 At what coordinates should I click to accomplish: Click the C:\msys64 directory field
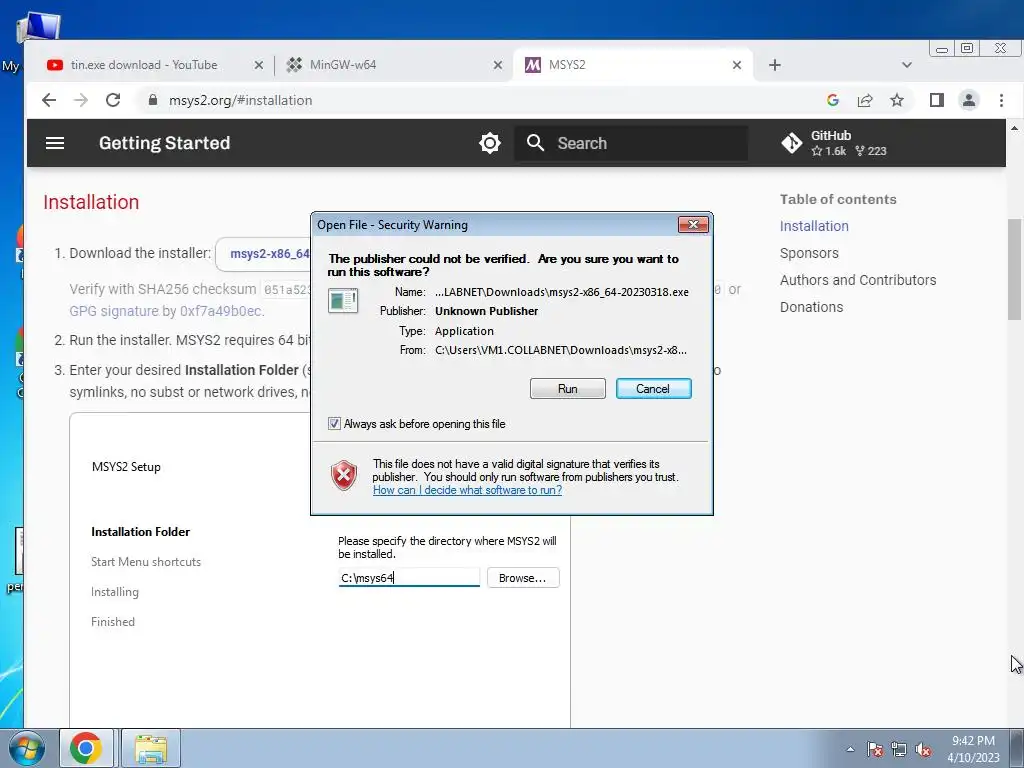(409, 577)
